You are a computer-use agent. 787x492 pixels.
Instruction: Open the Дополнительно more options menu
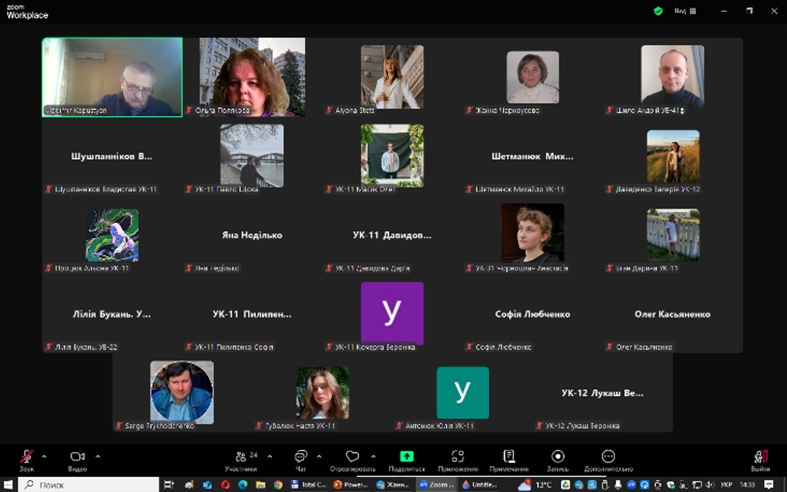[609, 459]
